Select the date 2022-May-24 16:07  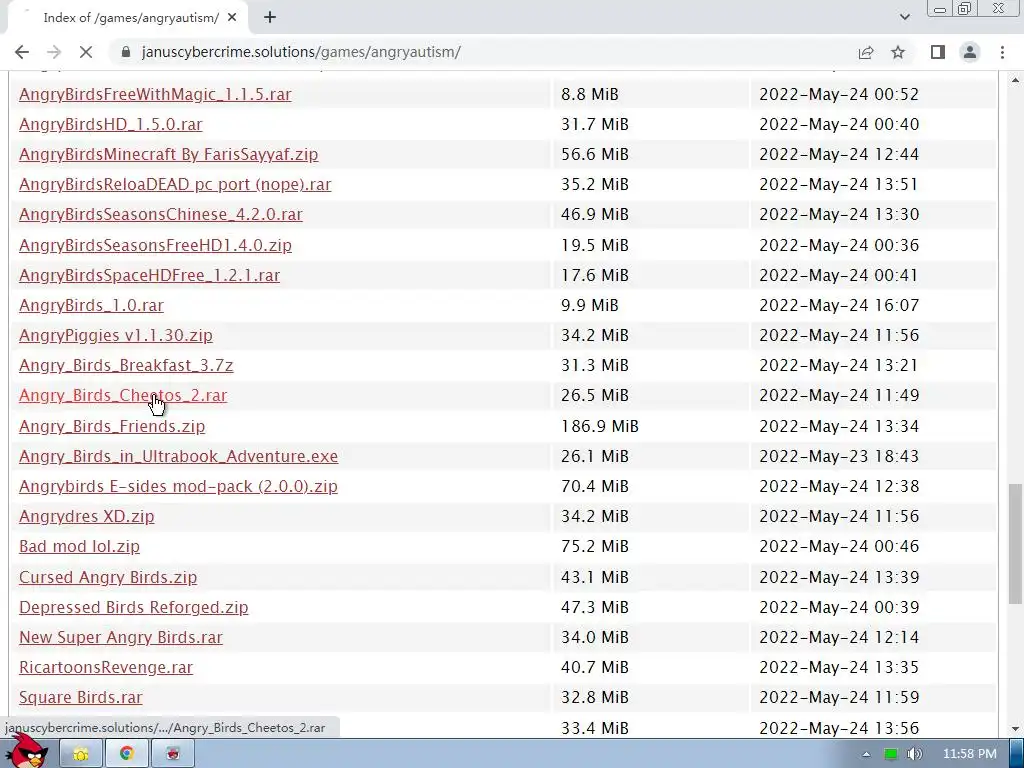click(839, 305)
